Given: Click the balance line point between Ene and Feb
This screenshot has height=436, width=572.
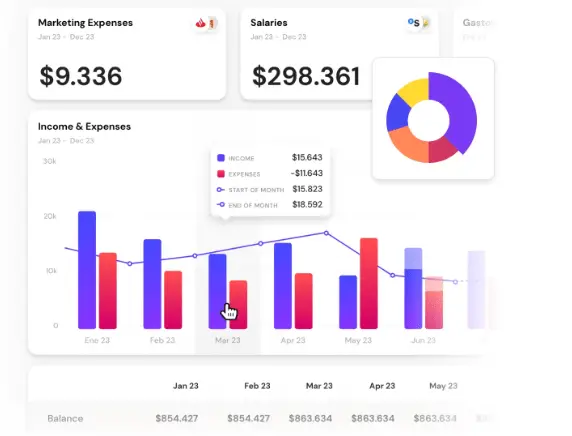Looking at the screenshot, I should pos(130,263).
